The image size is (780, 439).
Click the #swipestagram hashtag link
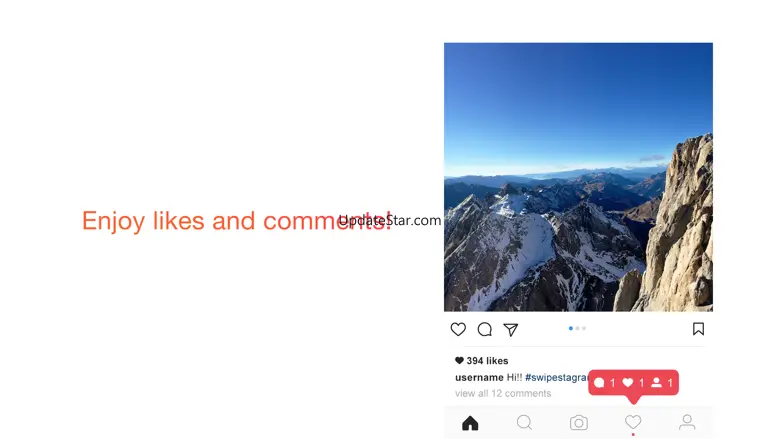[x=556, y=377]
